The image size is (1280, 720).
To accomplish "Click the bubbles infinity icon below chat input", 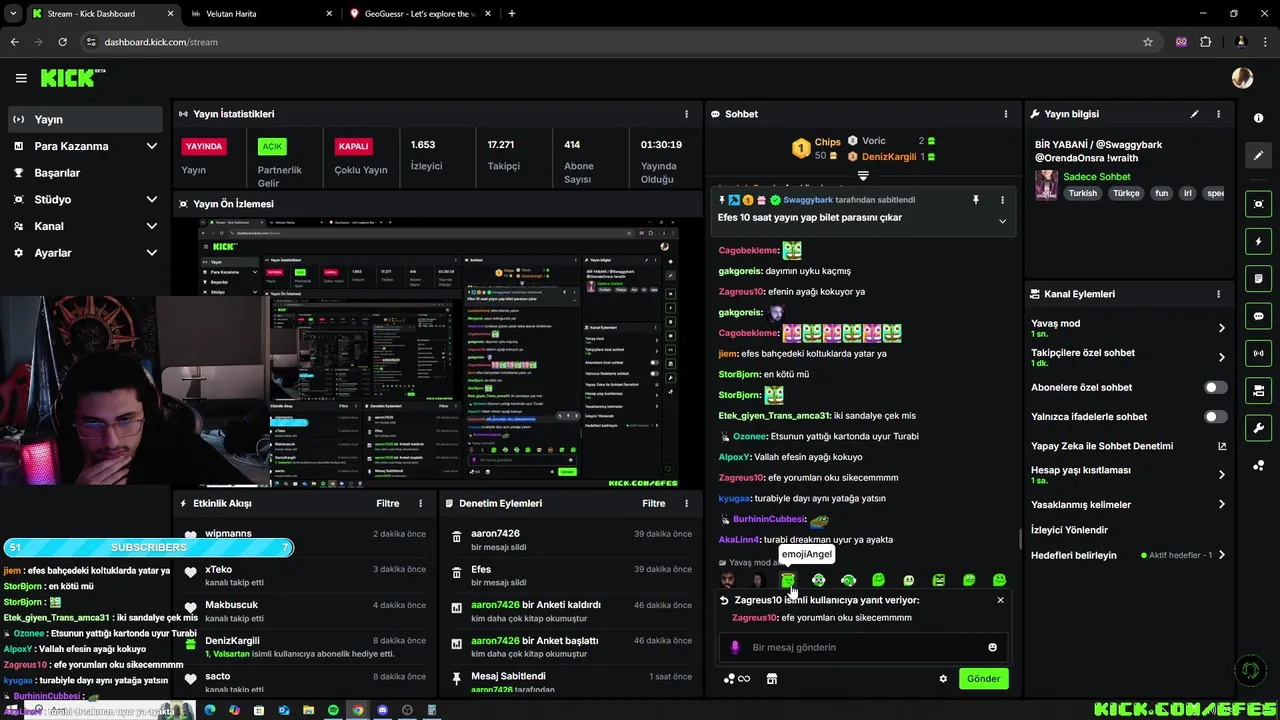I will (736, 679).
